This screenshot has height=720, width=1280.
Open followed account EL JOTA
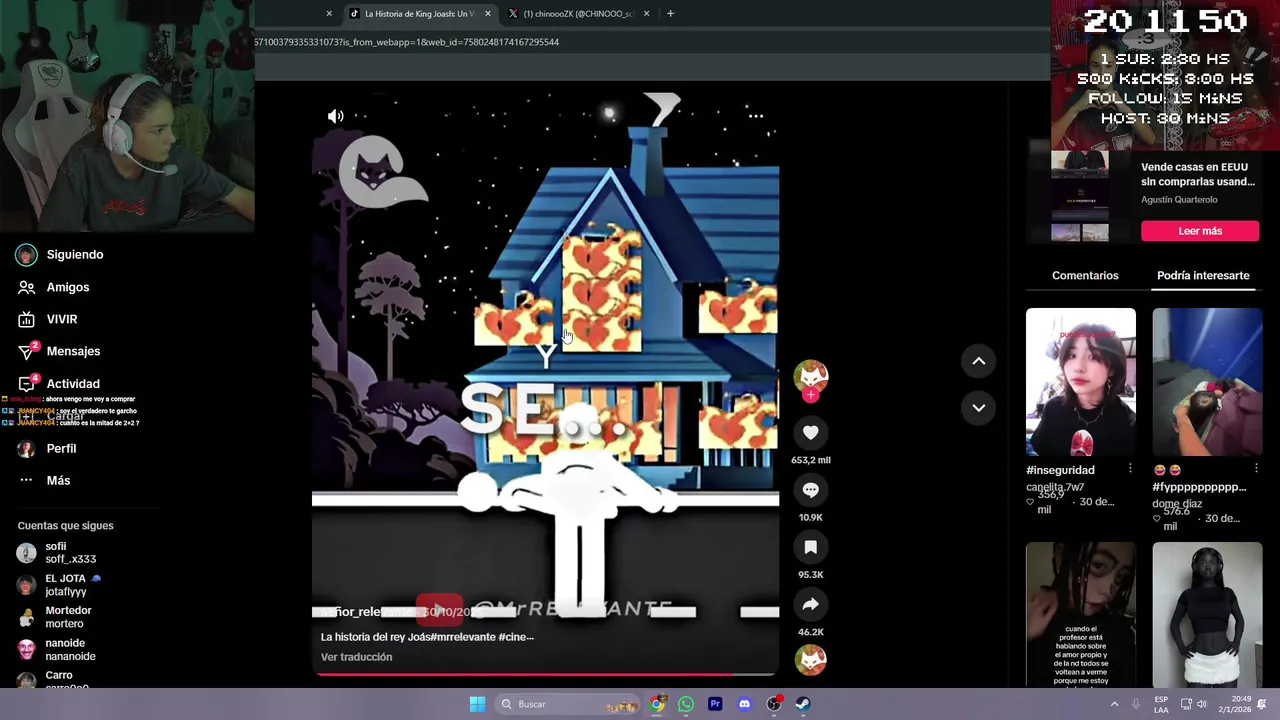(60, 585)
